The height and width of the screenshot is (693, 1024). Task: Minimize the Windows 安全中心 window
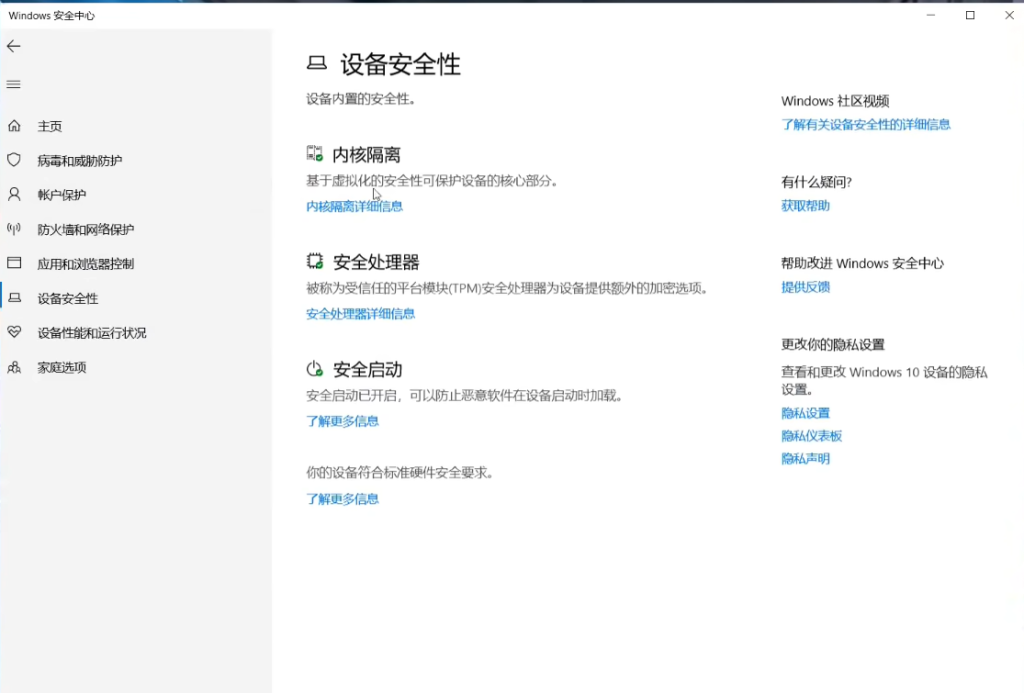(x=931, y=15)
